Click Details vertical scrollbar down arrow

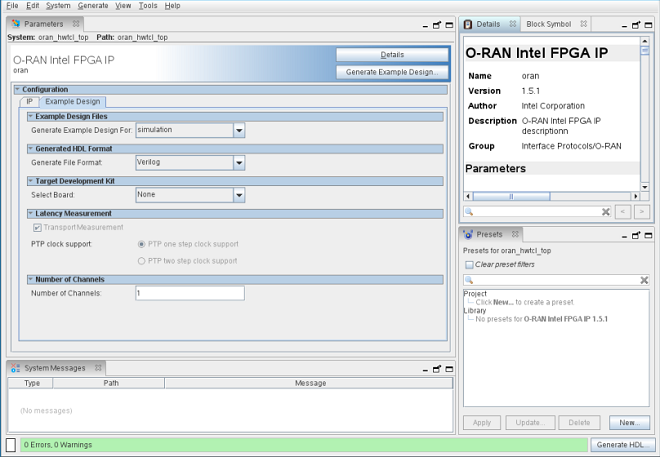[x=644, y=187]
